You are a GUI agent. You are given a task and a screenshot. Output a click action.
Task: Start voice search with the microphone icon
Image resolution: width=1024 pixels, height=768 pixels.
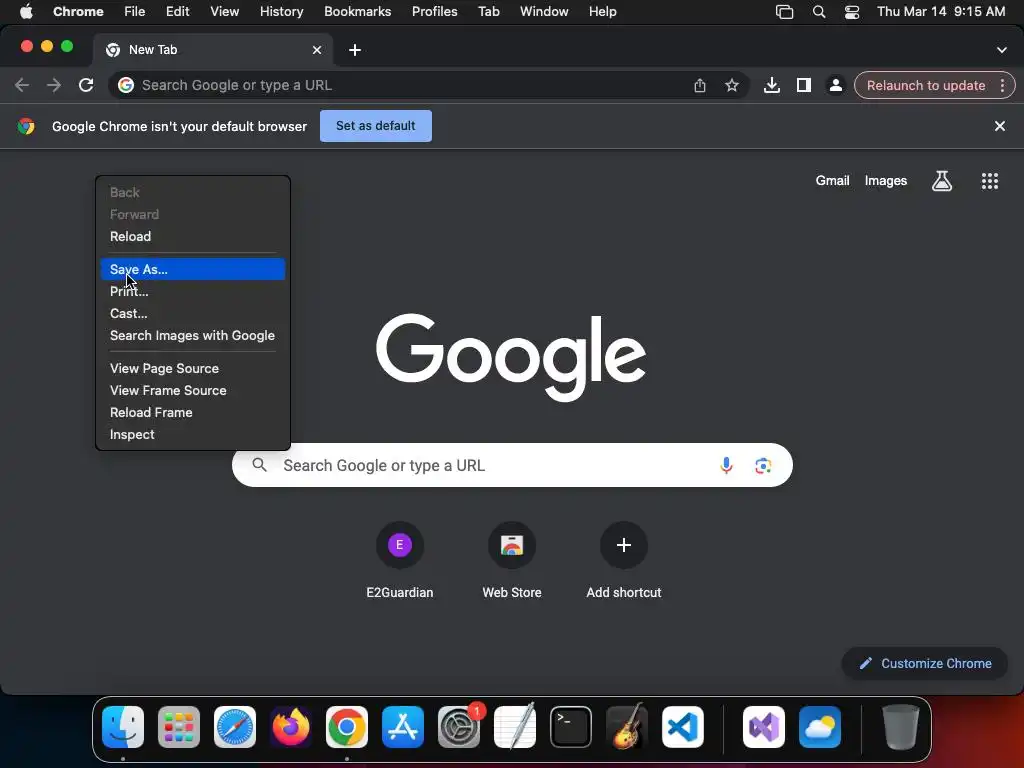726,465
